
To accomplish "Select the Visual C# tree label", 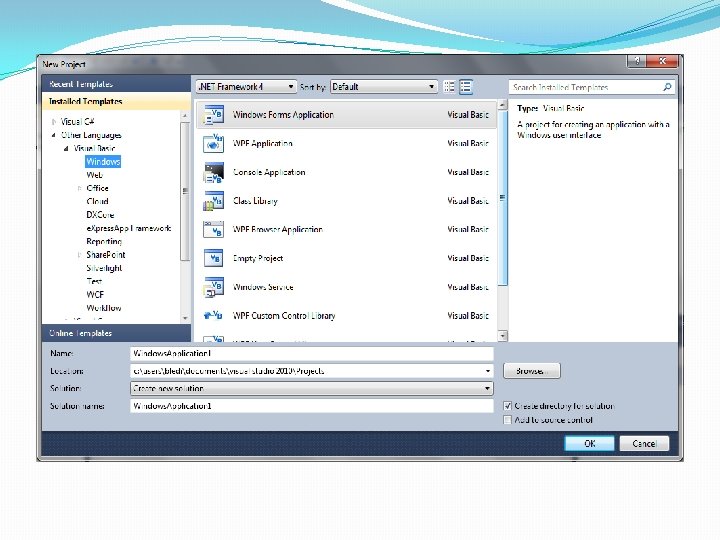I will coord(78,122).
